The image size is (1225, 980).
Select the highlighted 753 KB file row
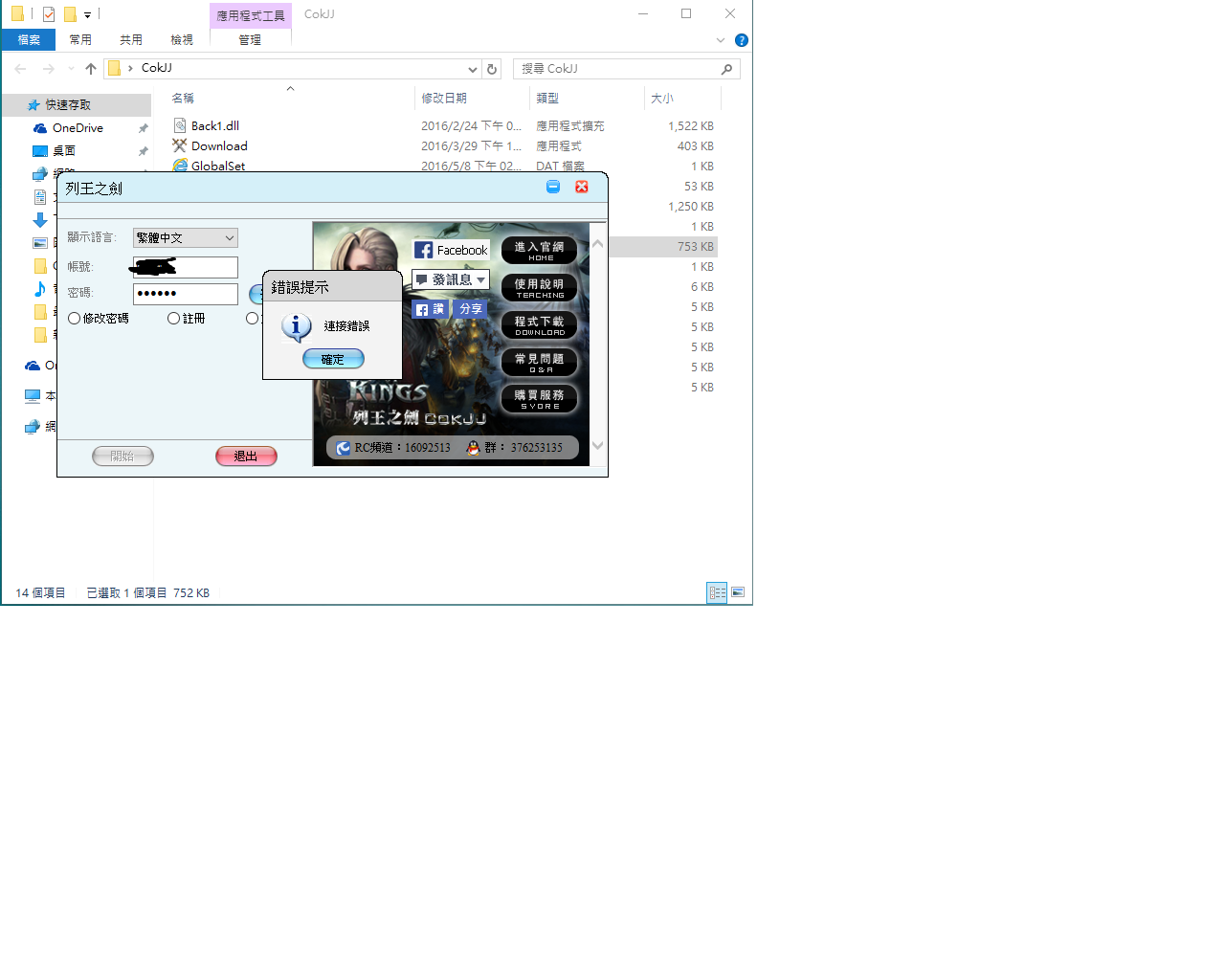tap(663, 246)
